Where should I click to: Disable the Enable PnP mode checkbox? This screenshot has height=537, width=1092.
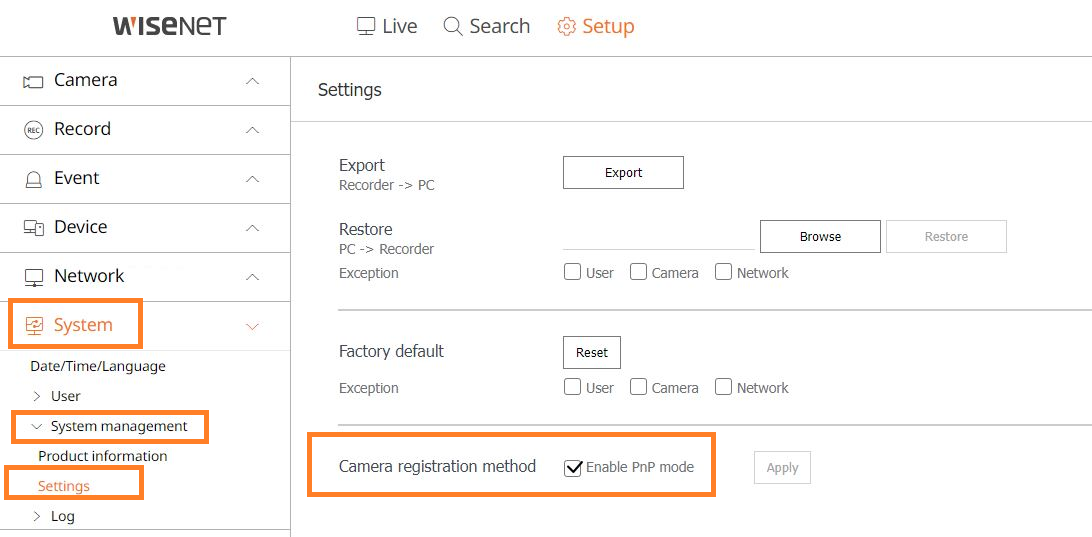(x=572, y=467)
